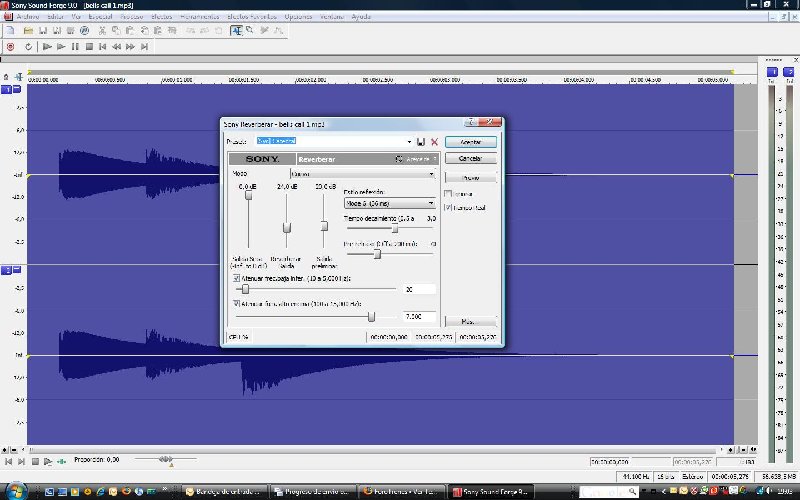Click the Save disk toolbar icon
The height and width of the screenshot is (500, 800).
tap(43, 31)
